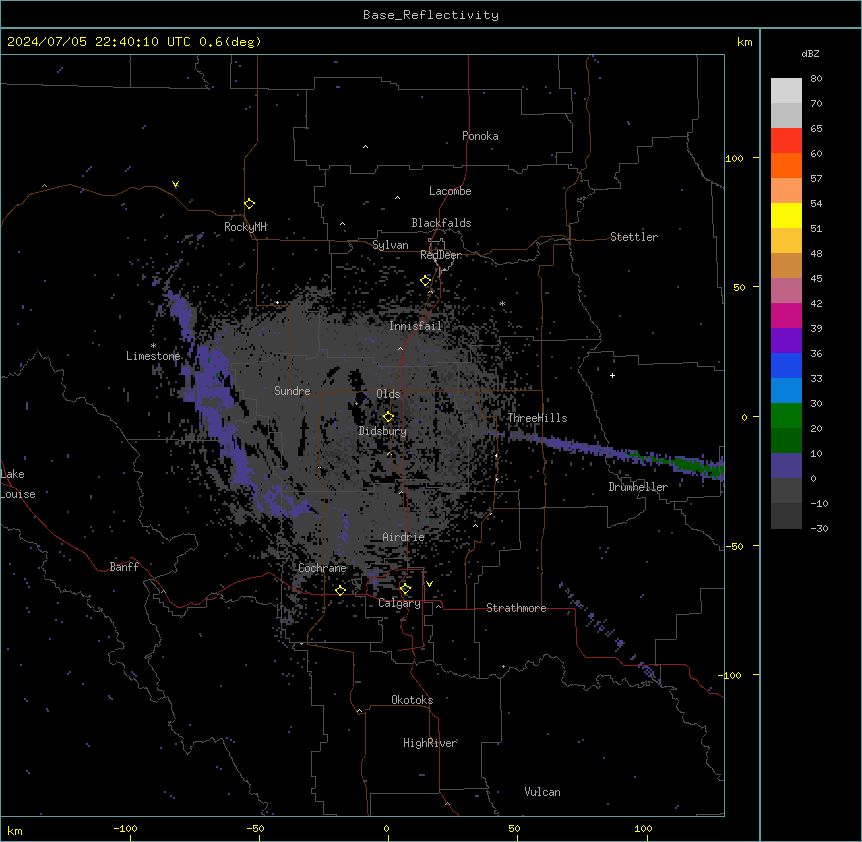The image size is (862, 842).
Task: Select the light gray 80 dBZ swatch
Action: 786,90
